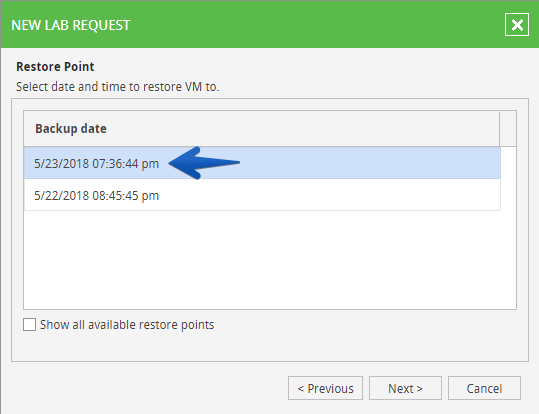The image size is (539, 414).
Task: Click the empty area below restore point rows
Action: pyautogui.click(x=262, y=260)
